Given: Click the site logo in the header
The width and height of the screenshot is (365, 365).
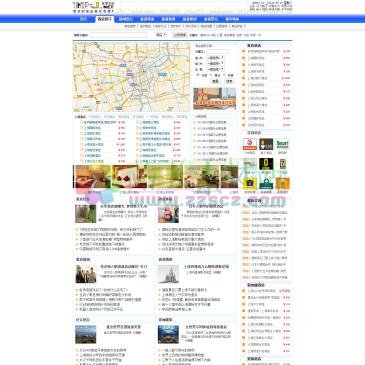Looking at the screenshot, I should point(93,7).
